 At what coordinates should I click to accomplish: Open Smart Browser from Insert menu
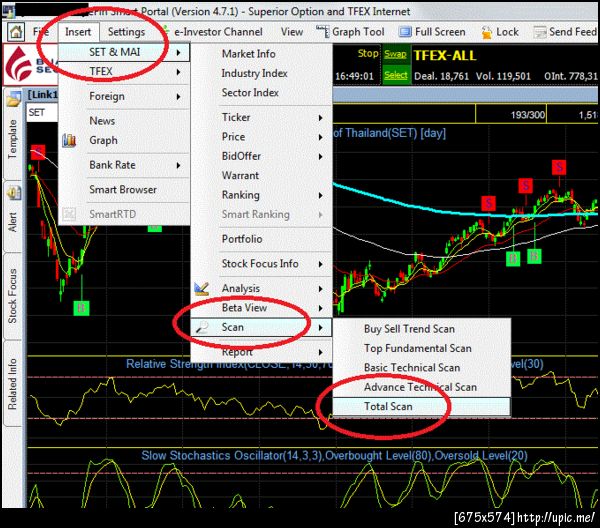point(124,189)
